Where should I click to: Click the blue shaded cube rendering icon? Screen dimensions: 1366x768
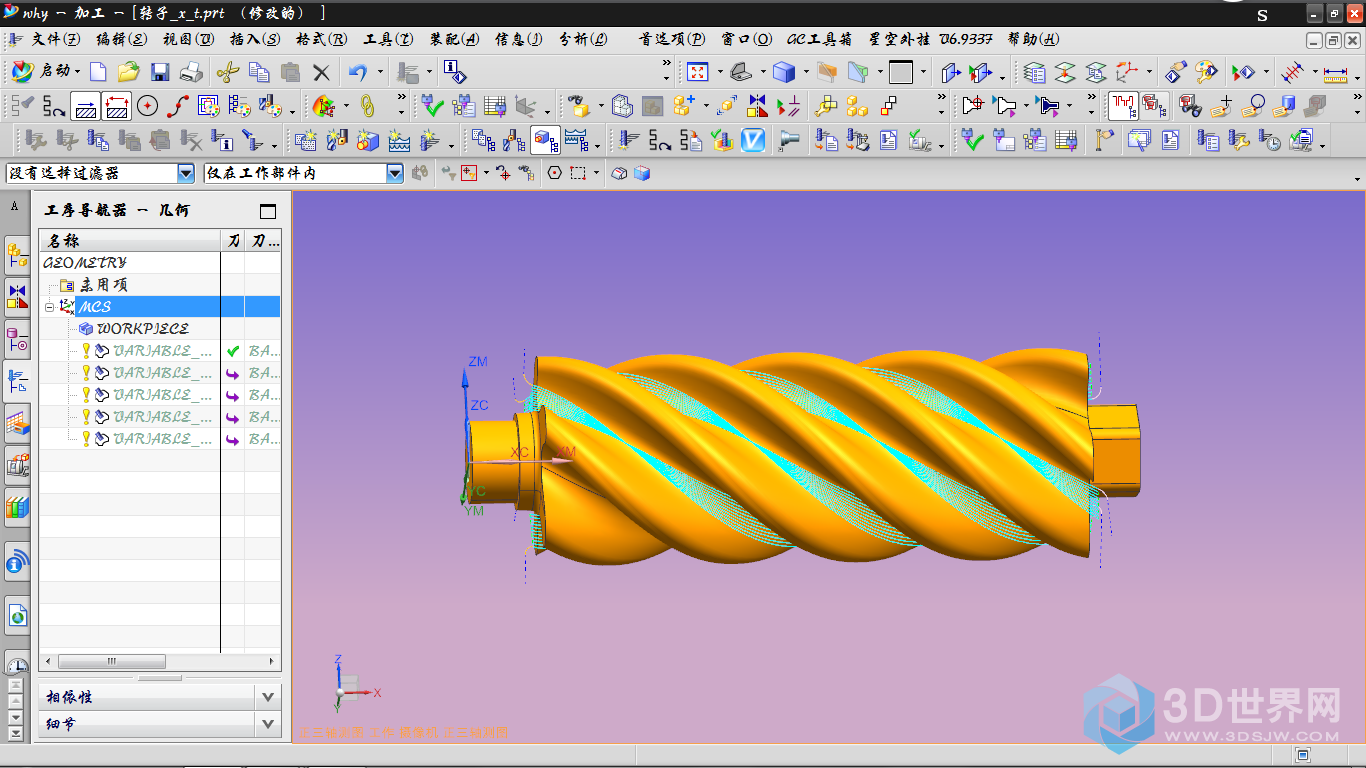point(784,72)
